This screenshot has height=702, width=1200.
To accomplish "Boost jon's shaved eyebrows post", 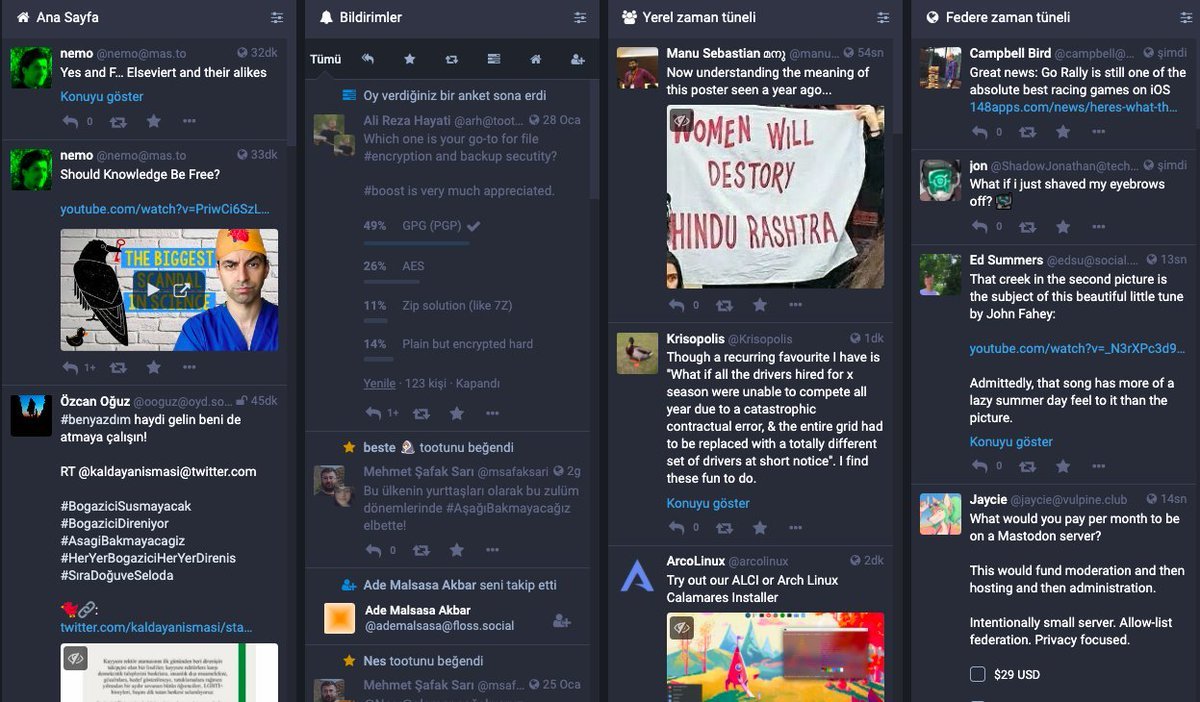I will (1028, 227).
